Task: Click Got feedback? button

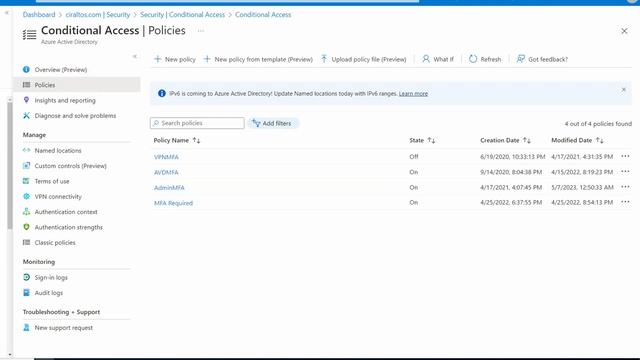Action: point(542,59)
